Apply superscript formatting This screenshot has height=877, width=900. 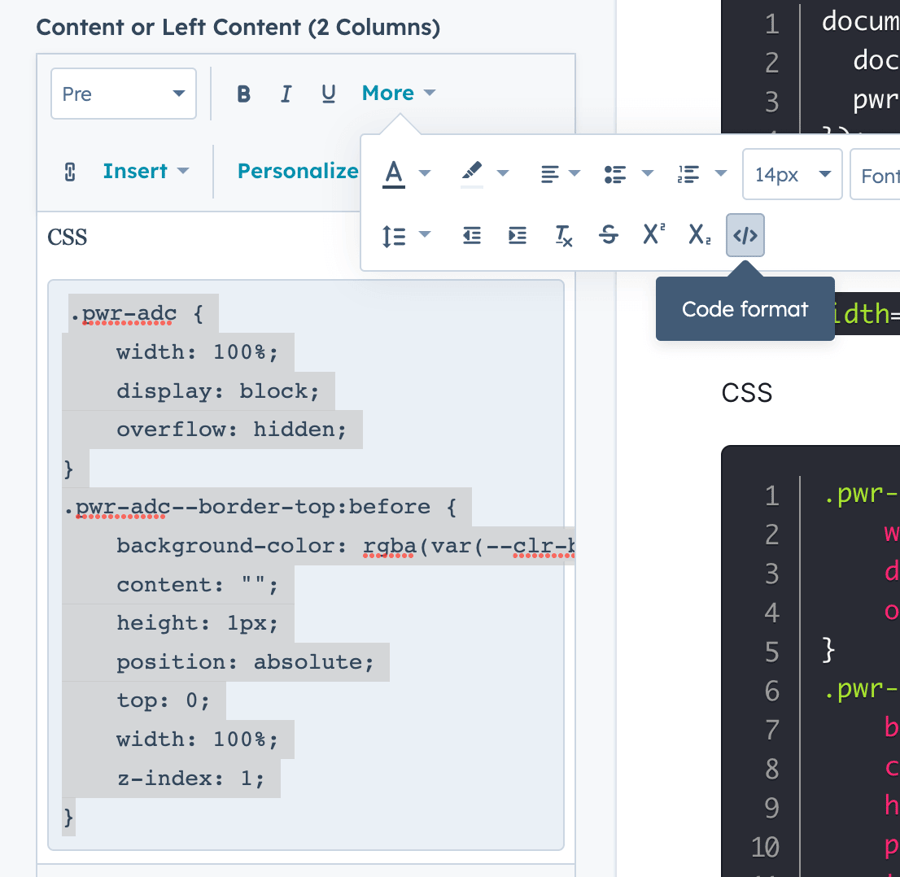pos(652,234)
